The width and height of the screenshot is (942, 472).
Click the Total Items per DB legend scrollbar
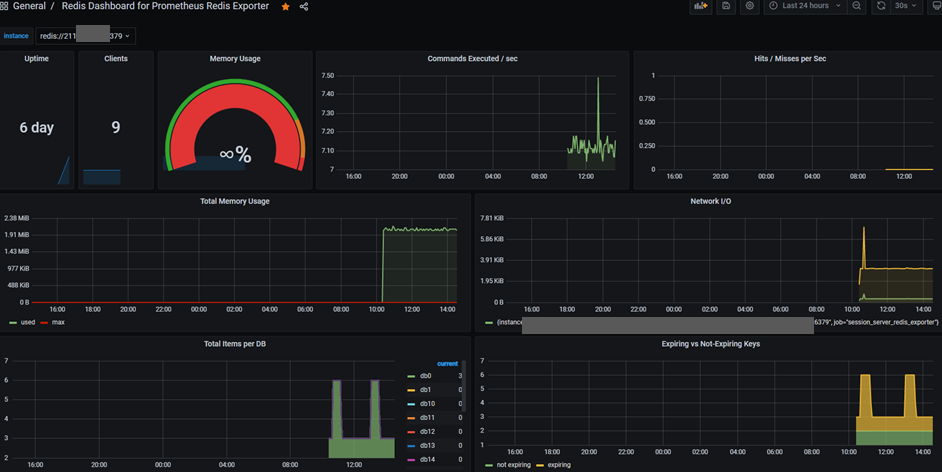[x=464, y=384]
